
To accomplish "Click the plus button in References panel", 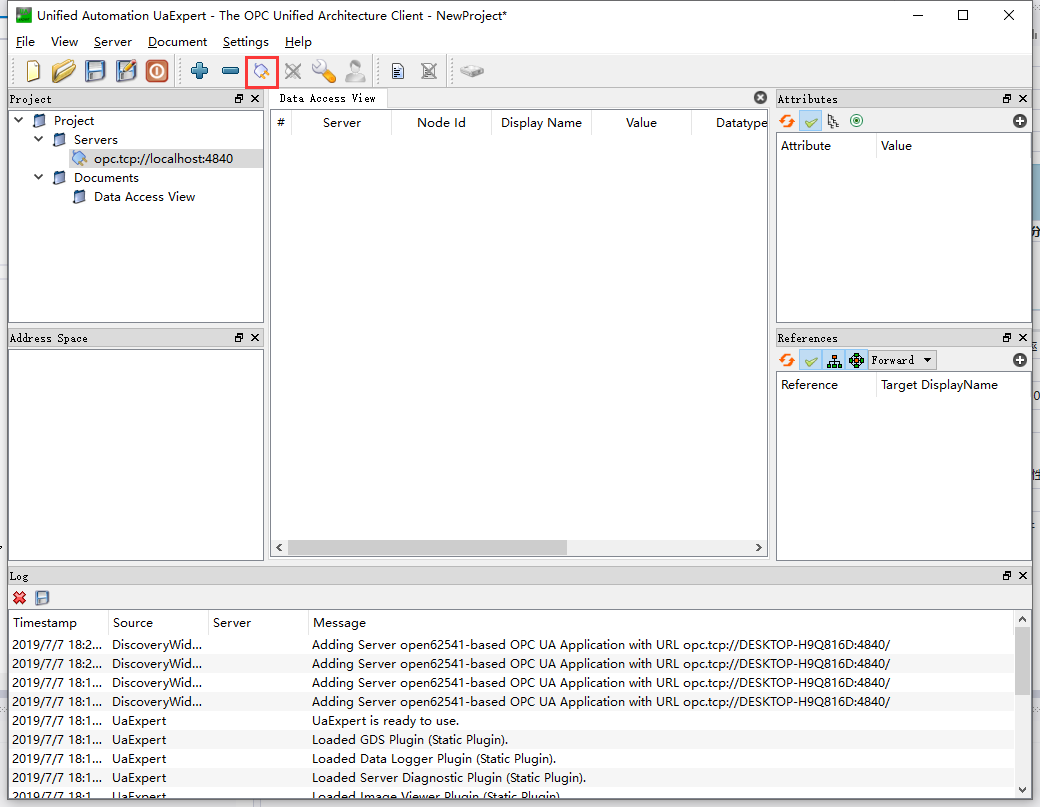I will 1020,360.
